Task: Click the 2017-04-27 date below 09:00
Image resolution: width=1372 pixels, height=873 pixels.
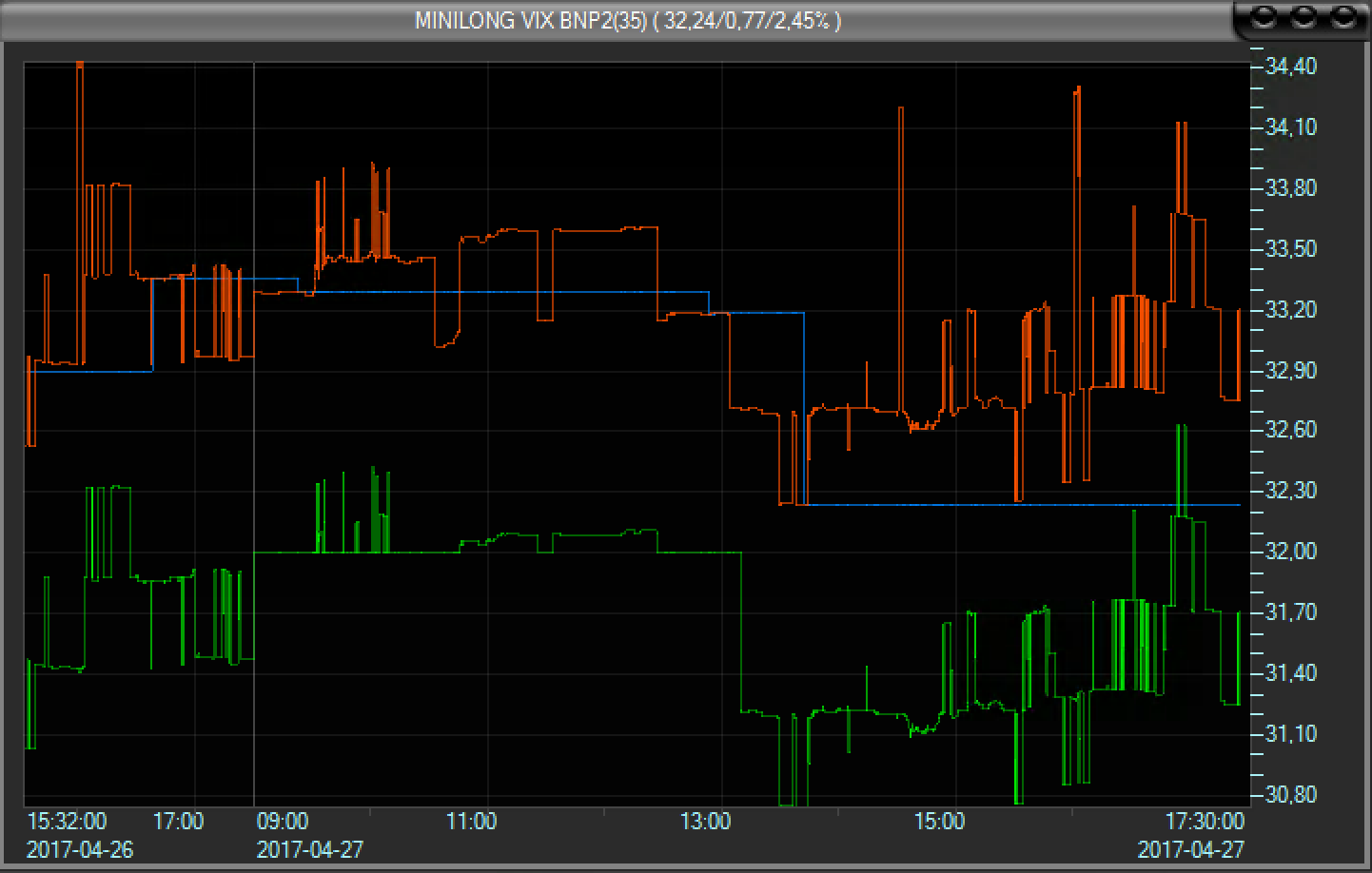Action: 310,849
